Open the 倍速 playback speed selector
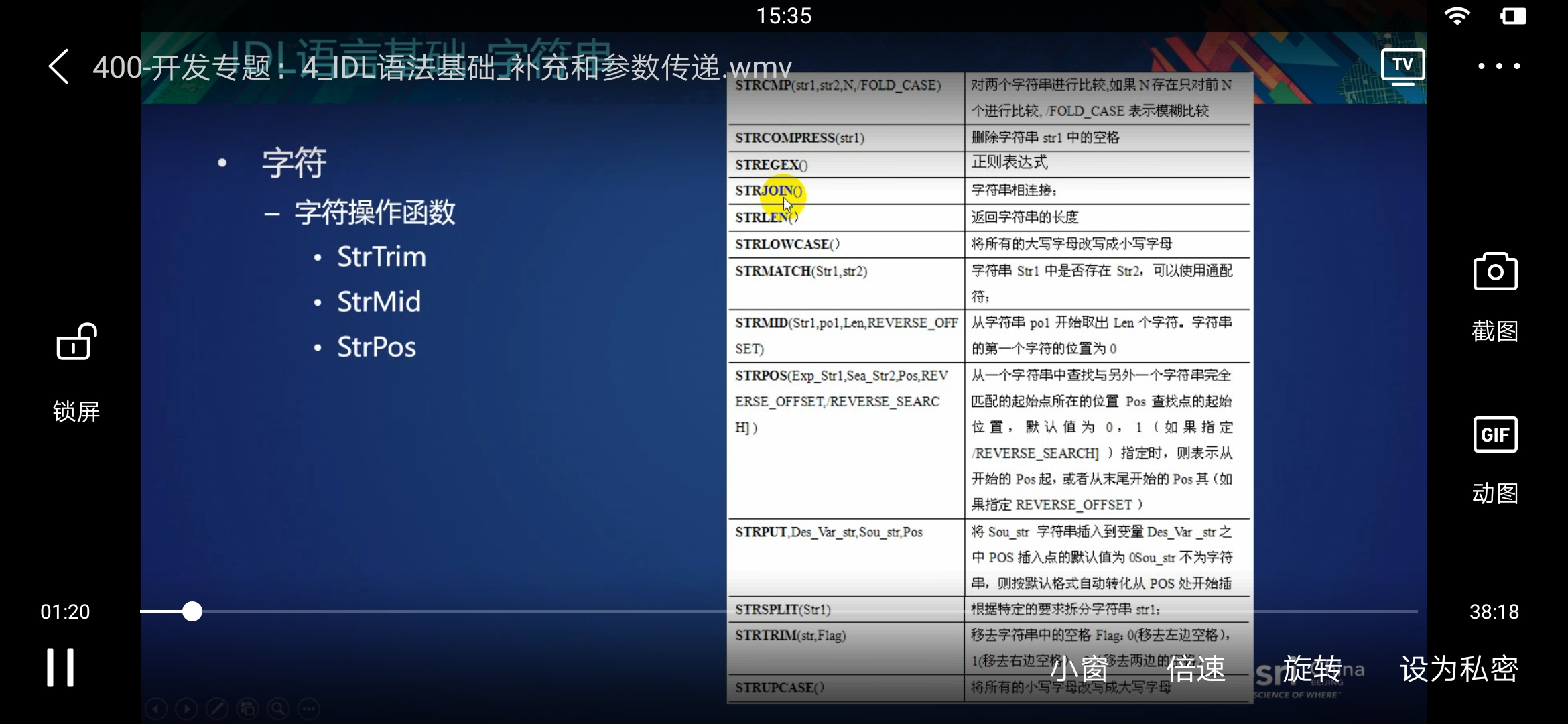This screenshot has height=724, width=1568. [1195, 668]
